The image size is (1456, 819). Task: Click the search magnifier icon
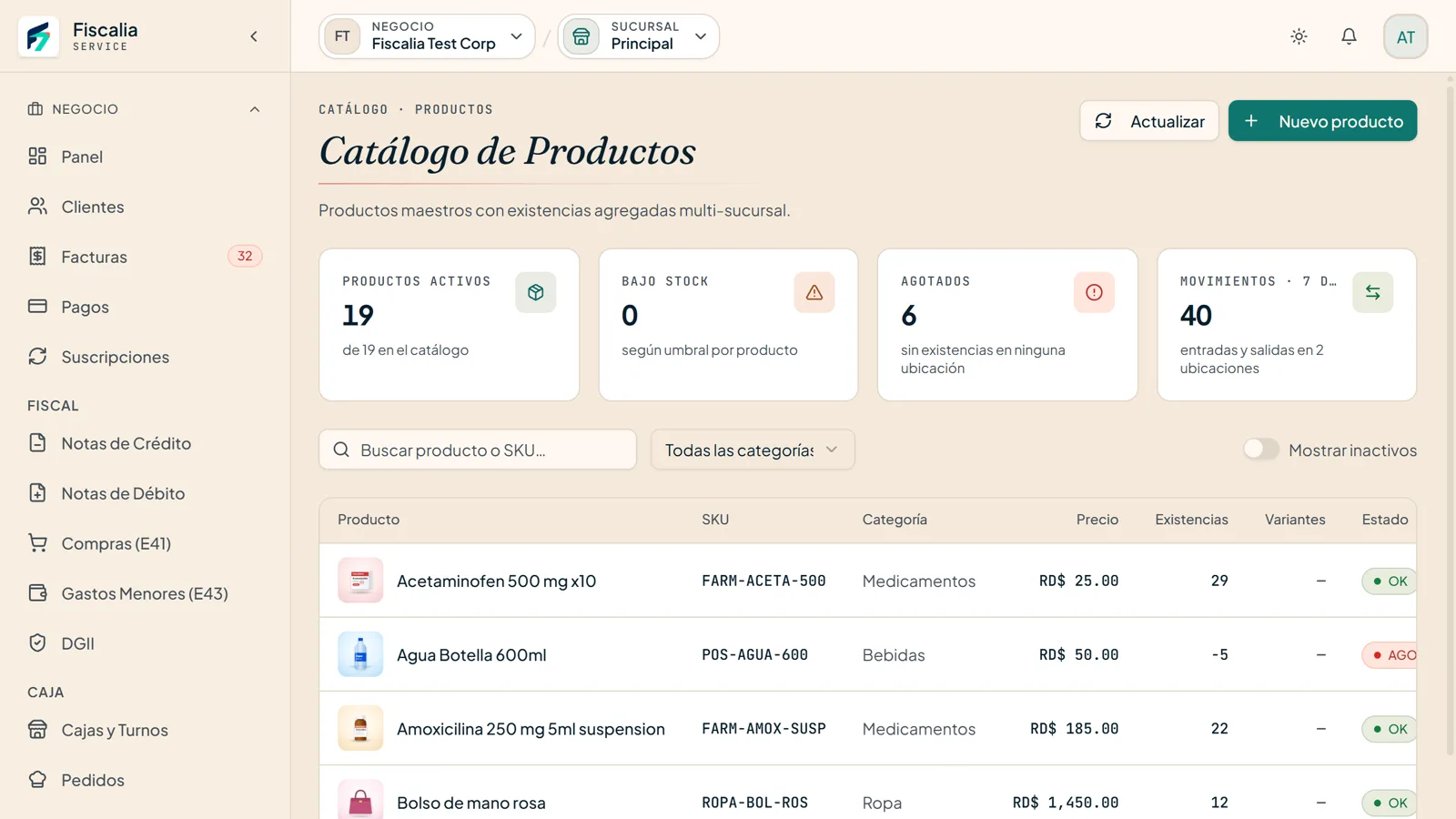click(x=341, y=450)
